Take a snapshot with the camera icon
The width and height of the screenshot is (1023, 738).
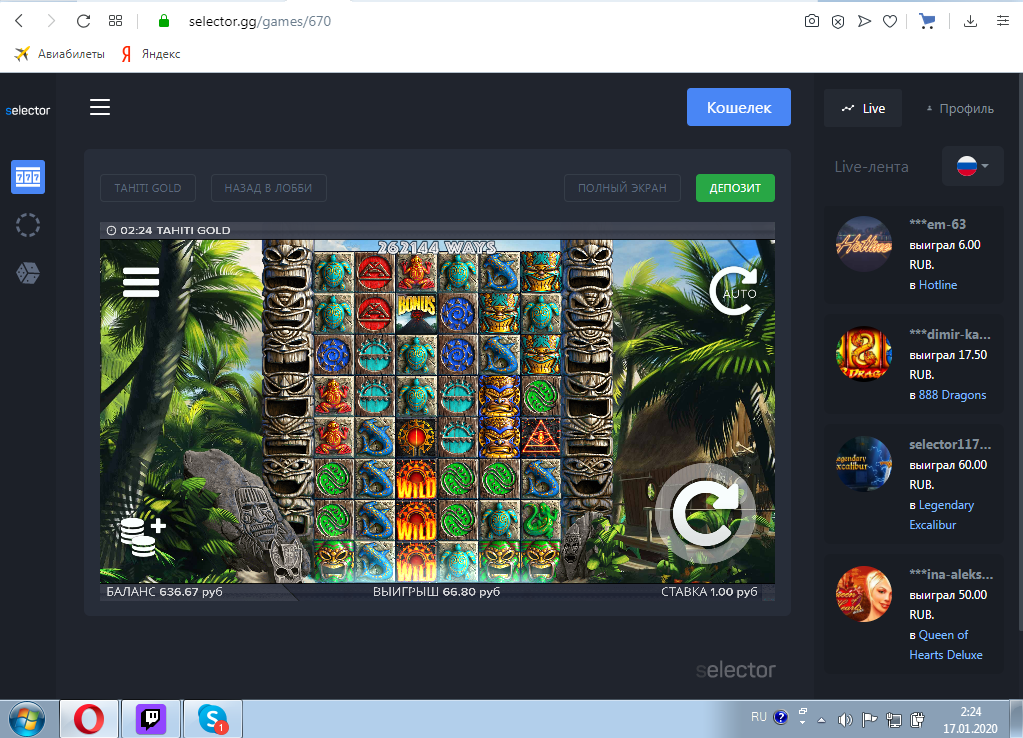click(x=812, y=22)
